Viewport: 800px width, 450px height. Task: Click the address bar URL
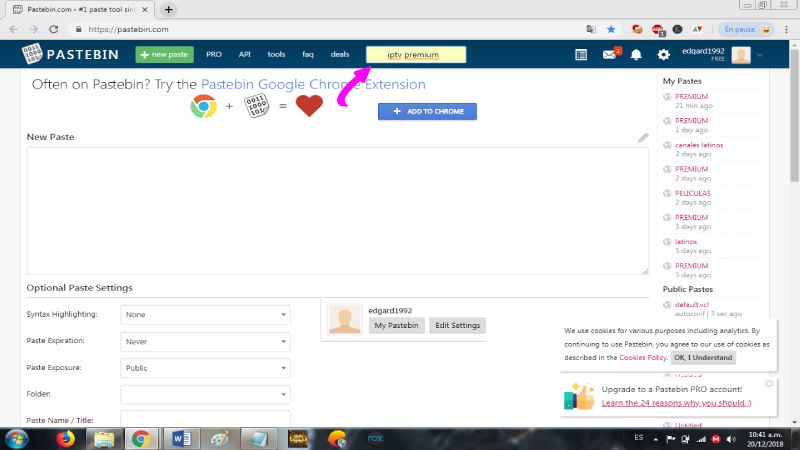click(128, 30)
